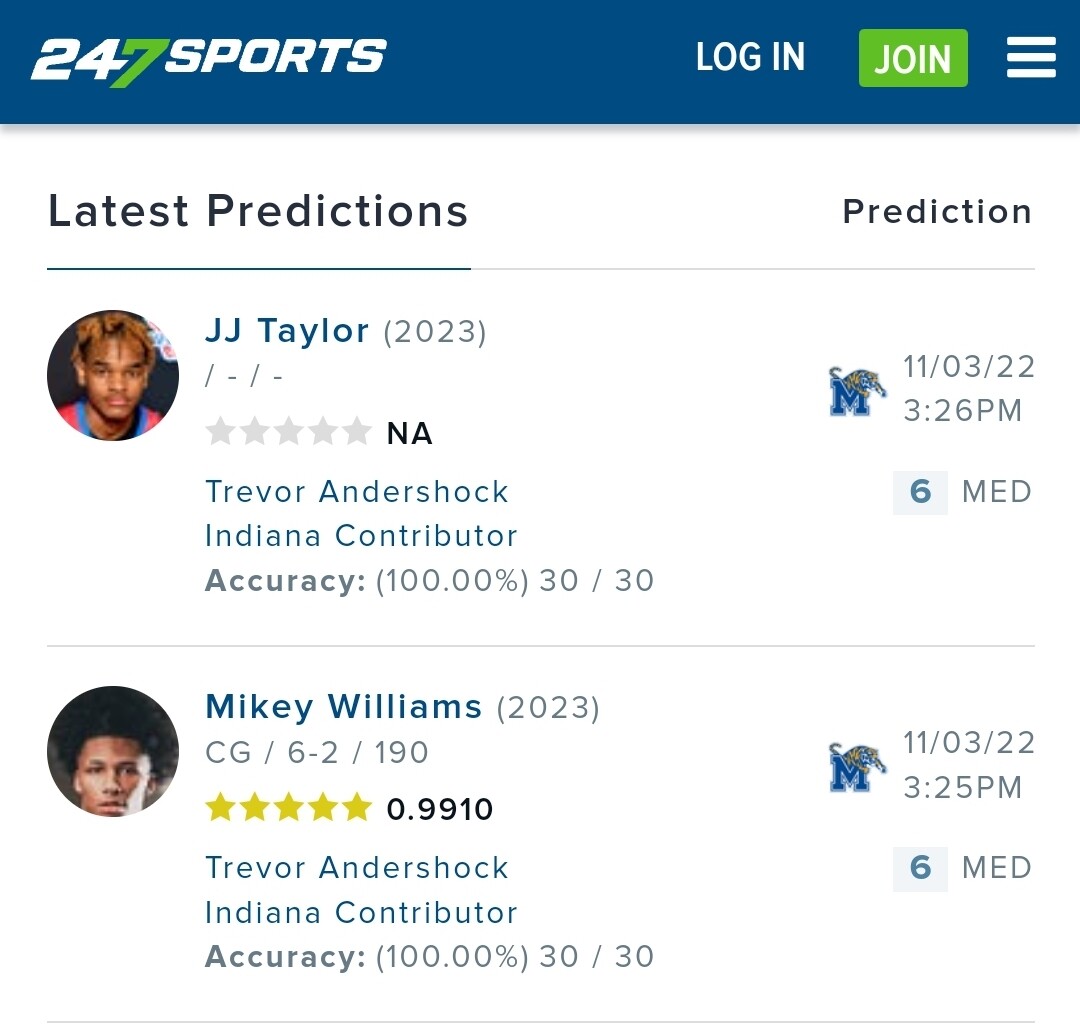
Task: Click Trevor Andershock under Mikey Williams
Action: [357, 868]
